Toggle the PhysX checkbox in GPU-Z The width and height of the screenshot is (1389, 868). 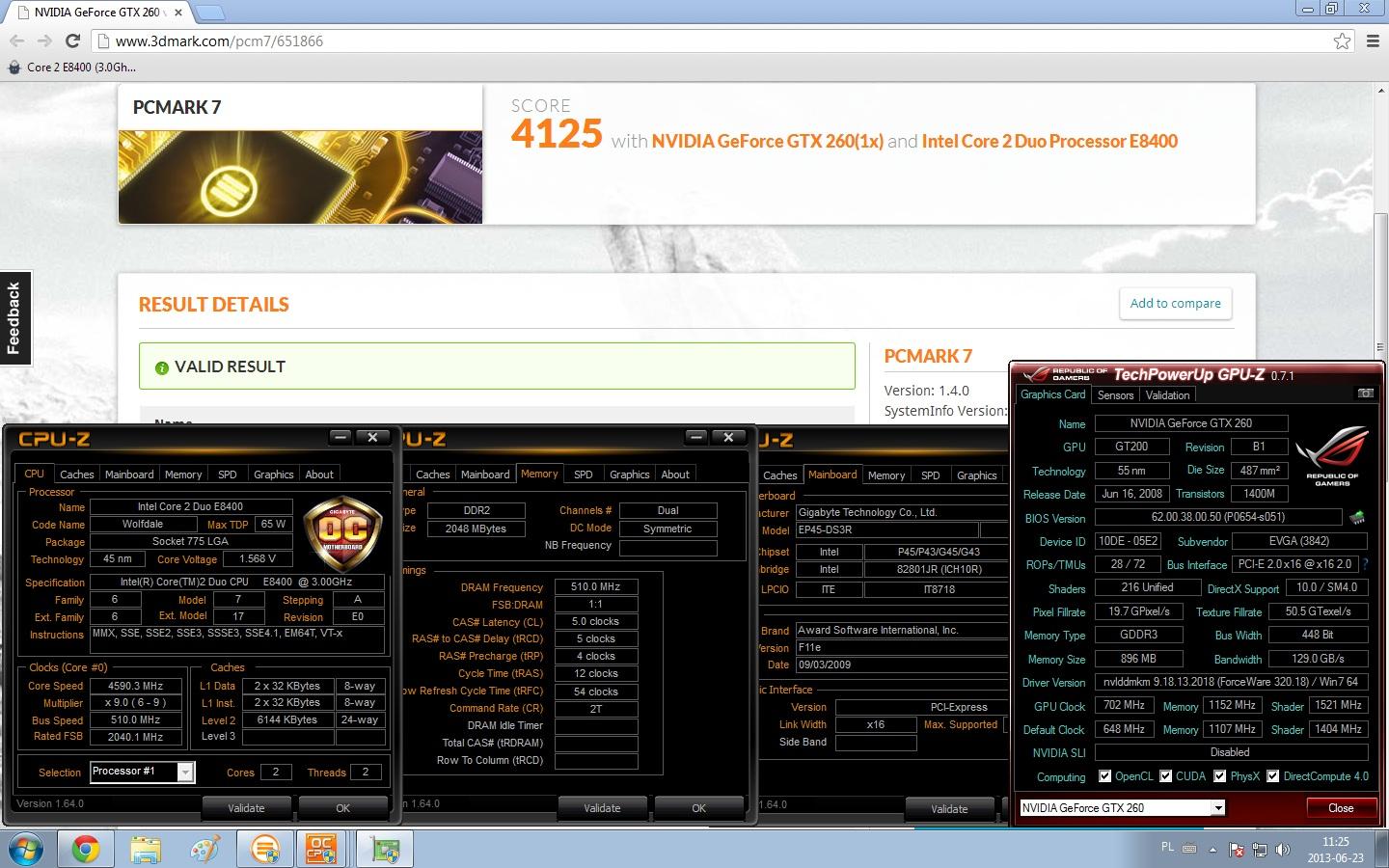pyautogui.click(x=1219, y=776)
